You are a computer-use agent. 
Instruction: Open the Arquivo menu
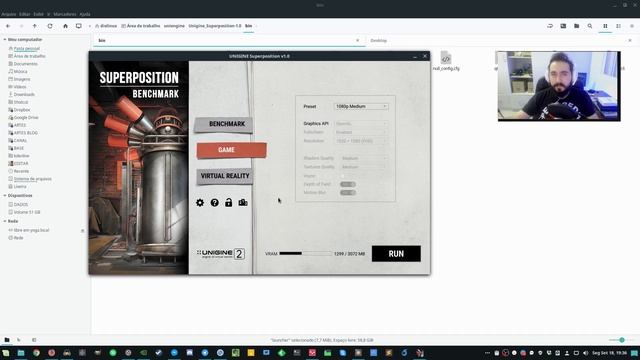[8, 14]
